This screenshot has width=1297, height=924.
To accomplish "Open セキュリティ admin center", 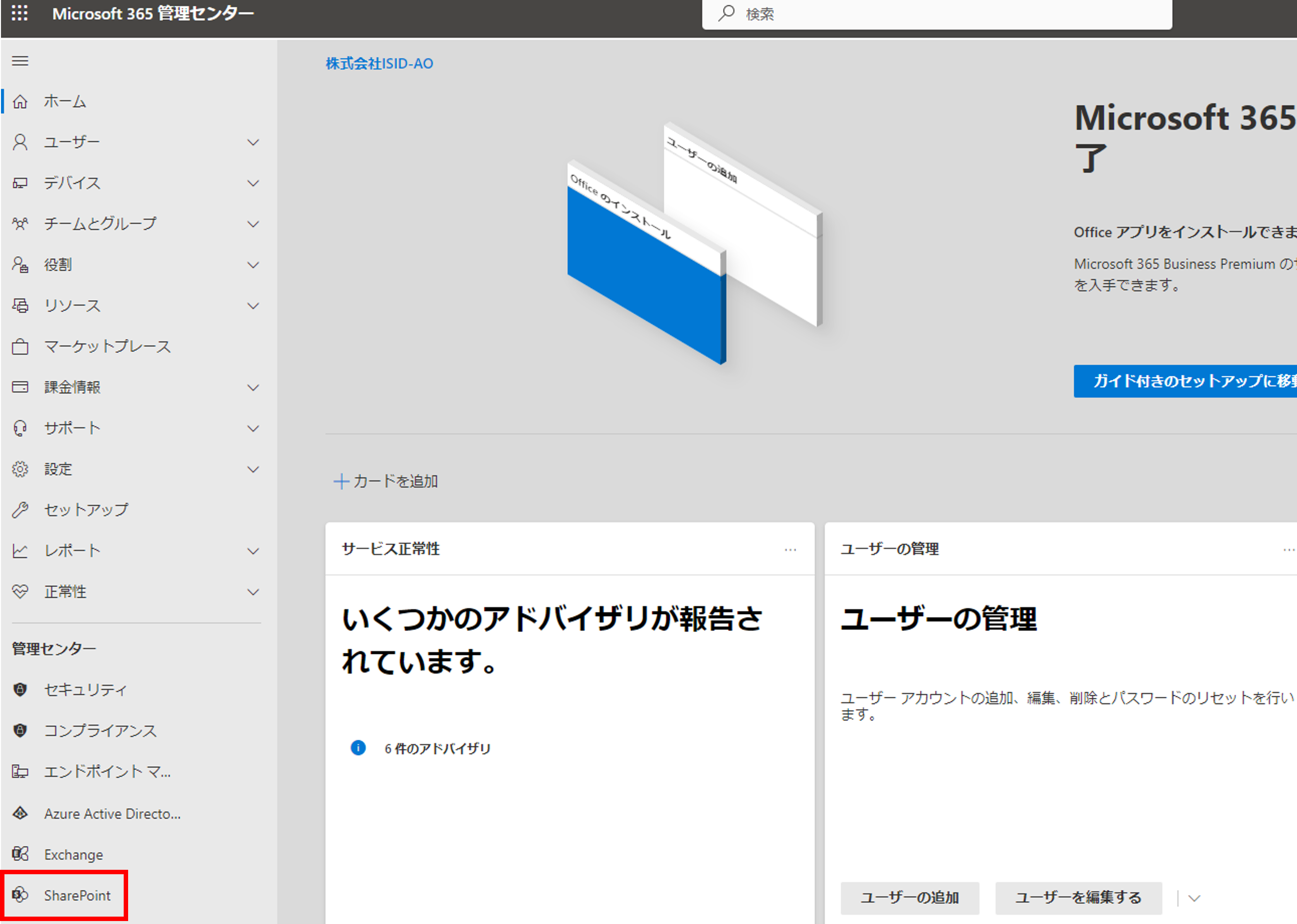I will [x=85, y=689].
